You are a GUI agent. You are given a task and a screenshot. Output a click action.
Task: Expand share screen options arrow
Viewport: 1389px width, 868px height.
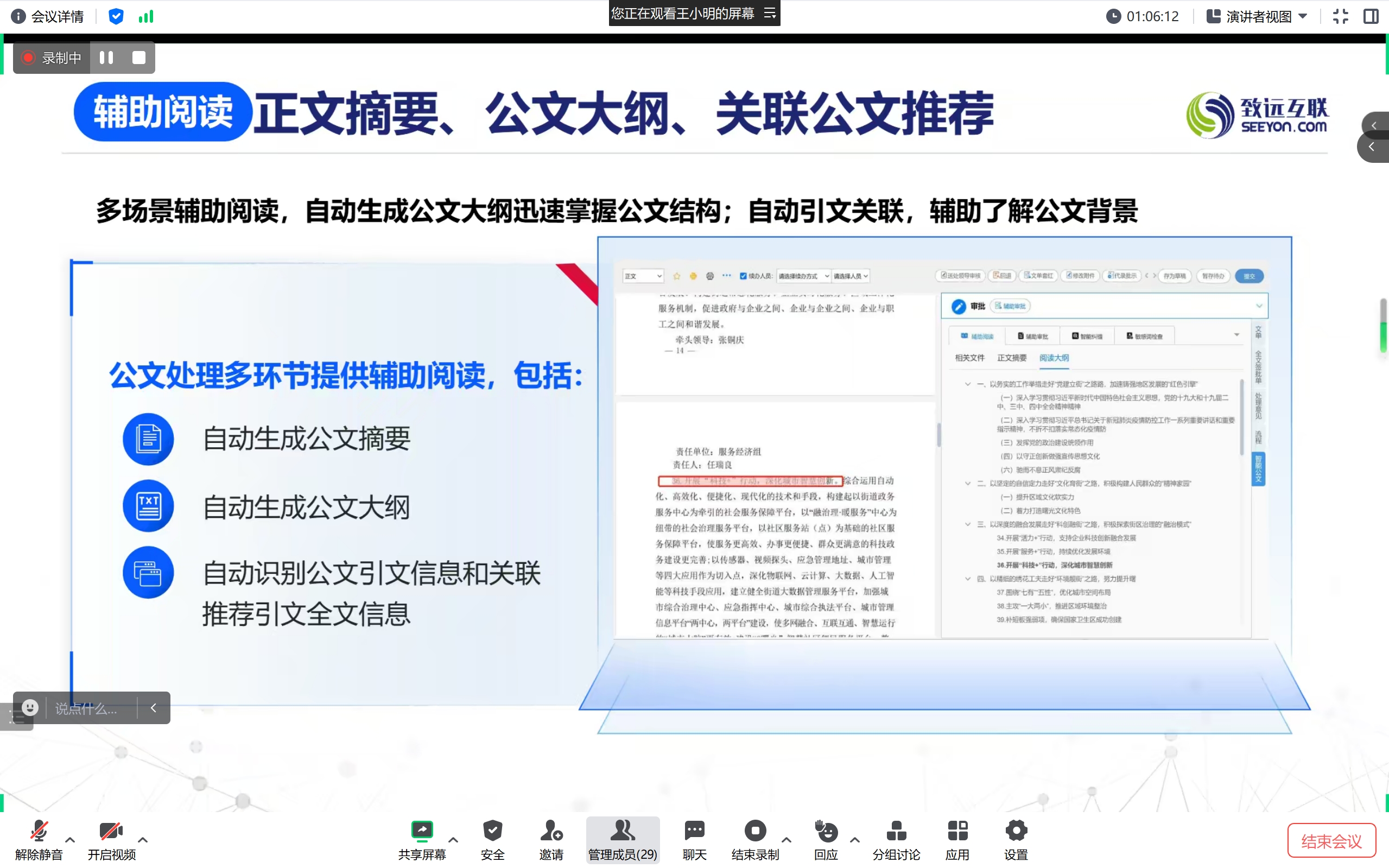453,840
